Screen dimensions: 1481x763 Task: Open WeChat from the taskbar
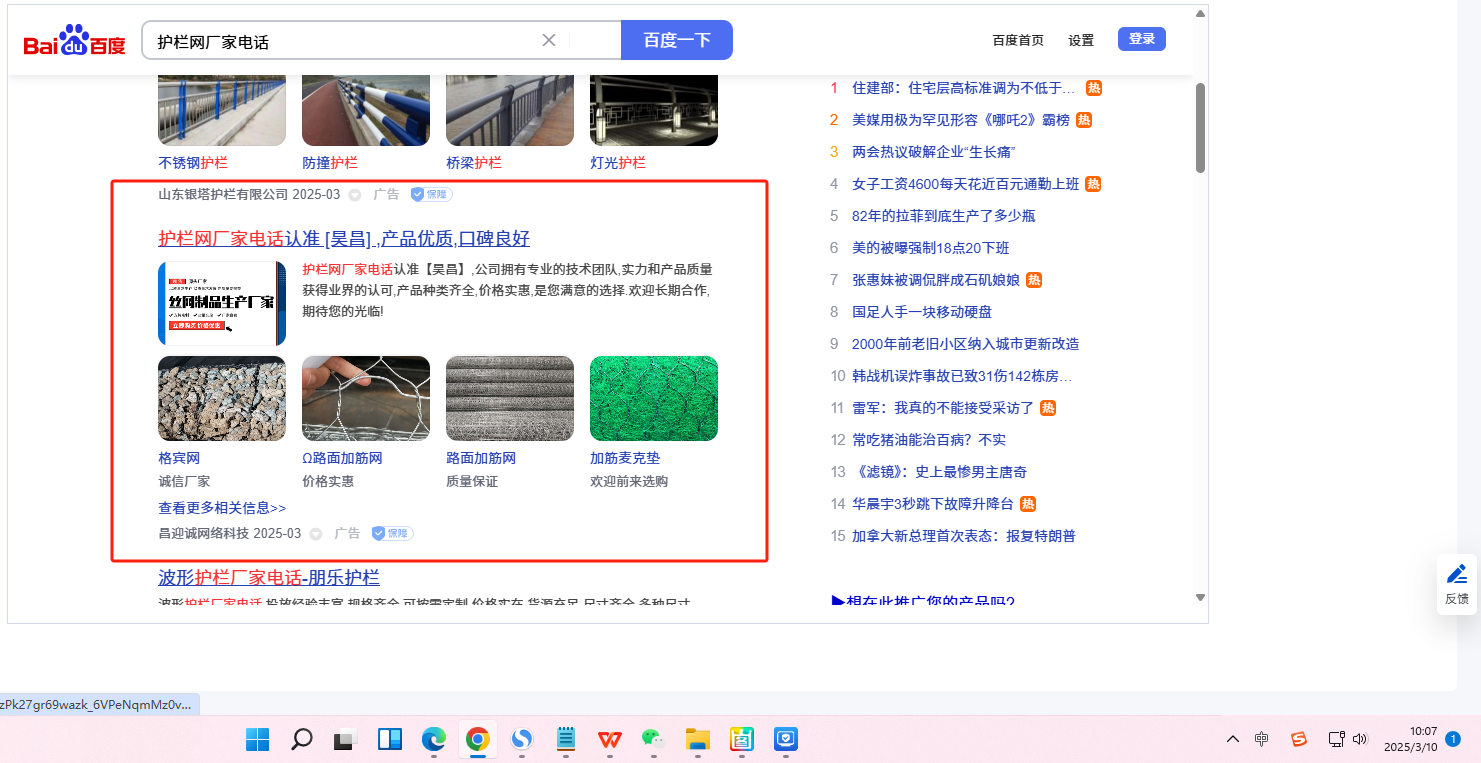pyautogui.click(x=653, y=740)
